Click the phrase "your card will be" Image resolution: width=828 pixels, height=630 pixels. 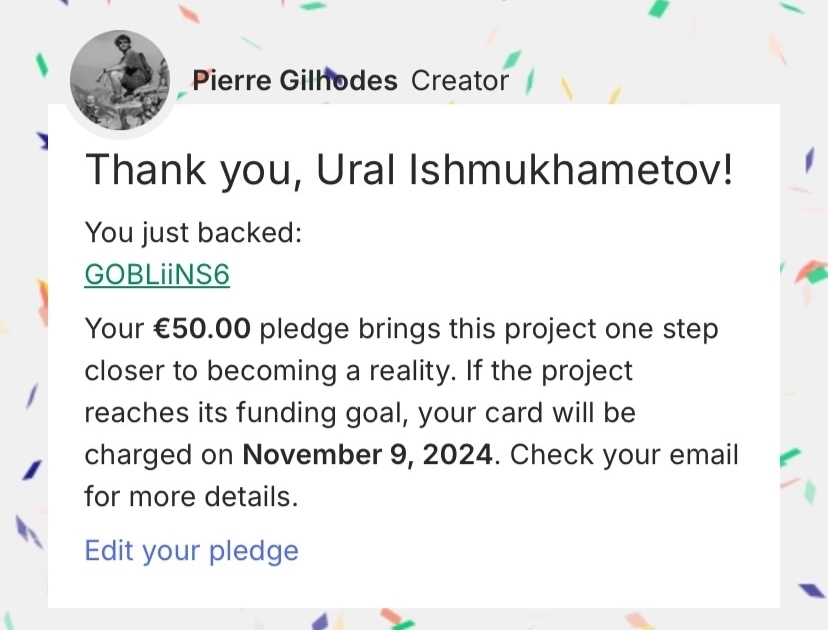point(527,412)
